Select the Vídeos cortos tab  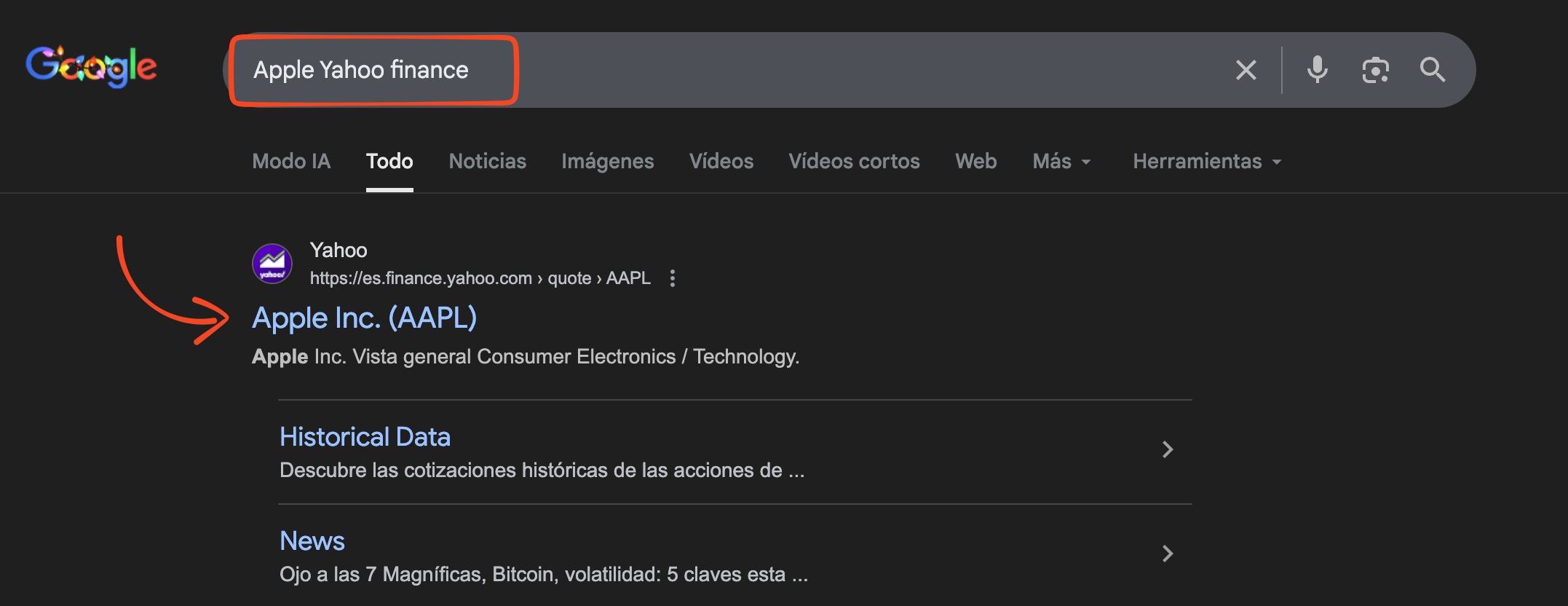point(854,161)
